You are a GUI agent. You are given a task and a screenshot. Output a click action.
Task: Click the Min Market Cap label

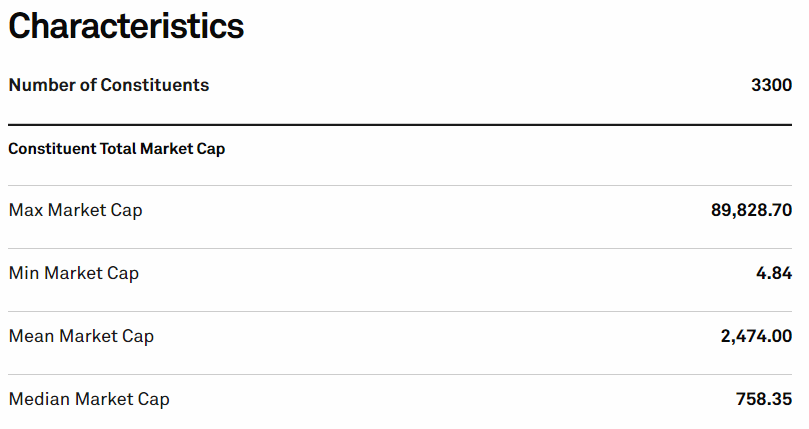point(74,273)
